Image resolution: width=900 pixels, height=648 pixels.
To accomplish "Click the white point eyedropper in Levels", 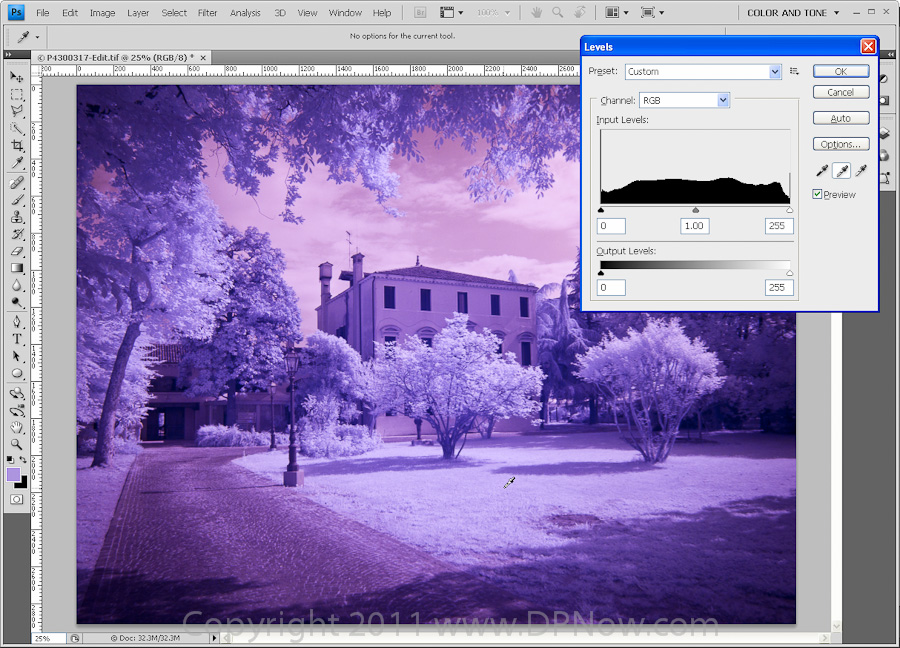I will [x=861, y=171].
